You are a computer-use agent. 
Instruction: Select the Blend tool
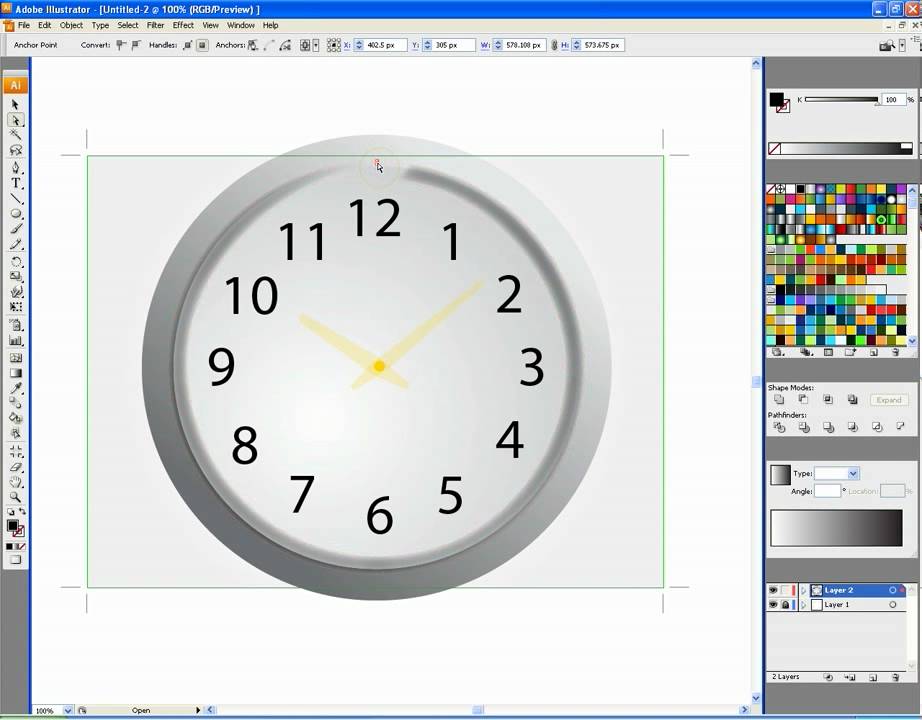15,404
